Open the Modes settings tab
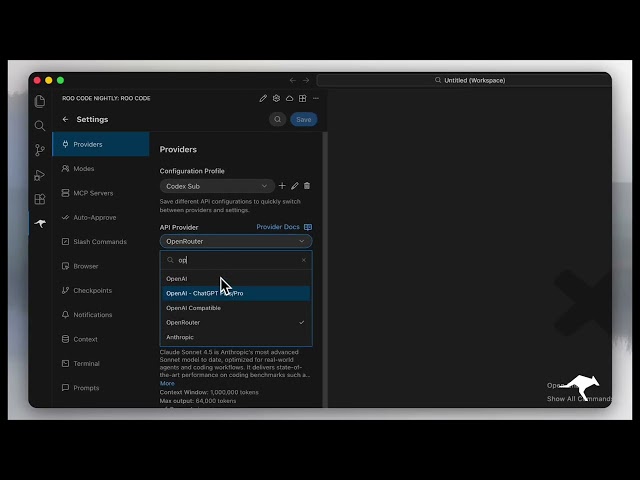640x480 pixels. [x=101, y=169]
